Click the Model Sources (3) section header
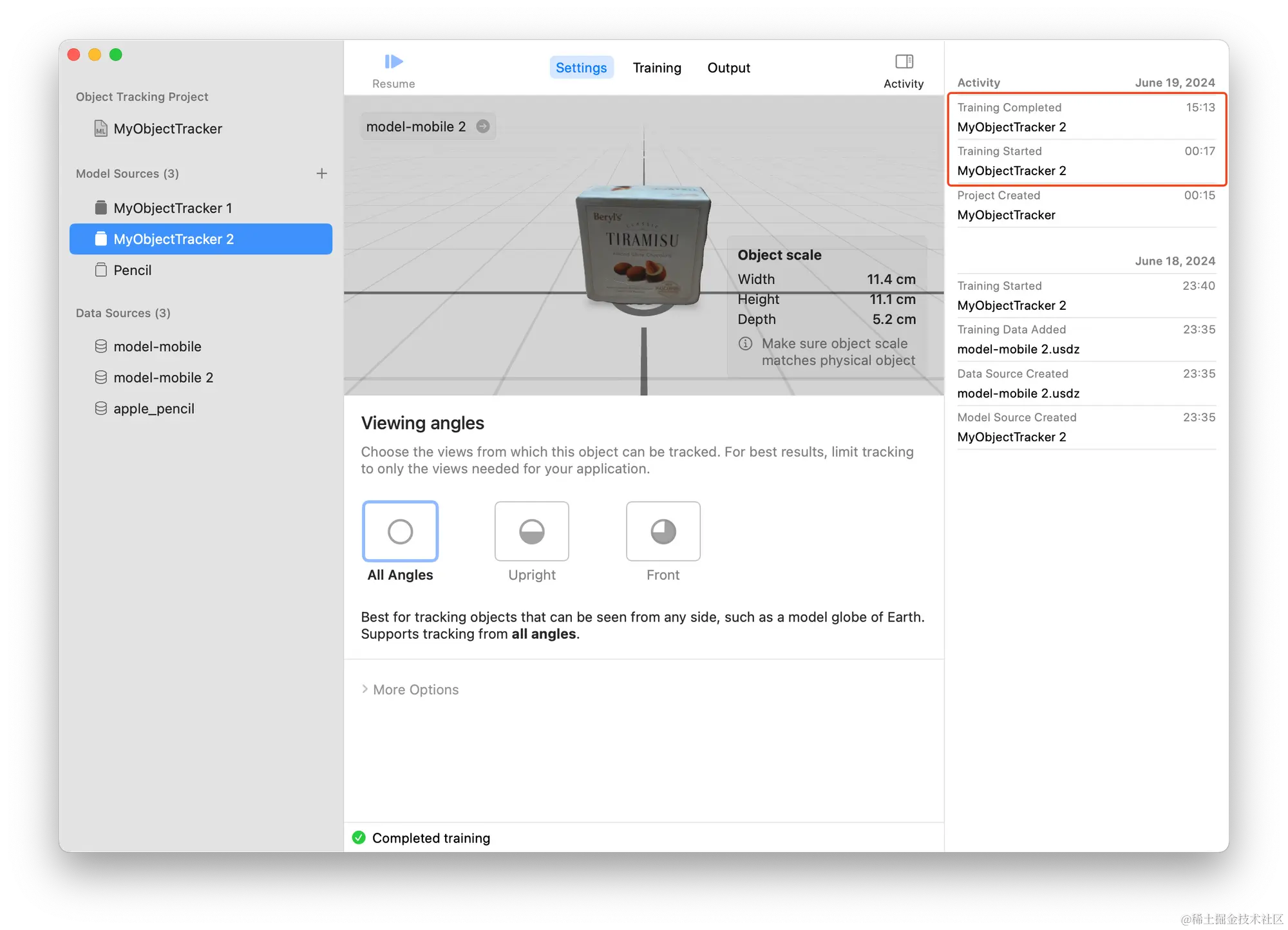 (x=128, y=173)
